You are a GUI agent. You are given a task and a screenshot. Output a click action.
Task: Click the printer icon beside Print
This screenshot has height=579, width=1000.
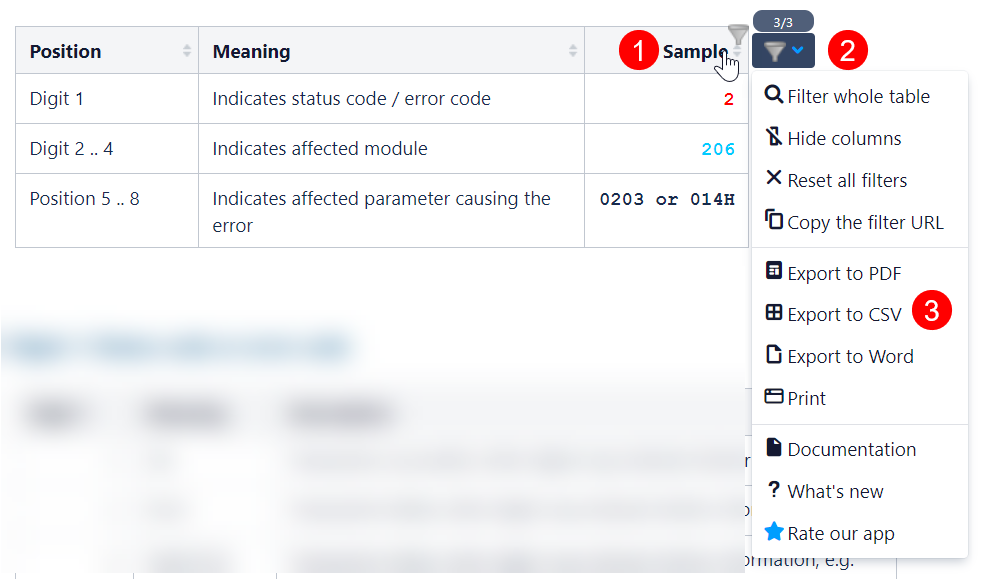pos(773,397)
